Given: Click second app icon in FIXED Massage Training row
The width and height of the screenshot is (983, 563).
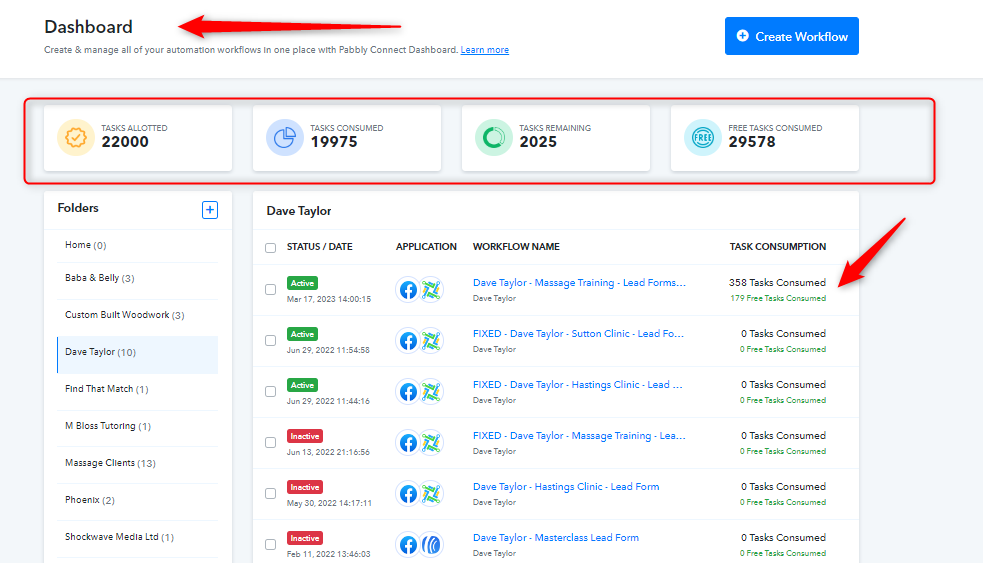Looking at the screenshot, I should point(431,443).
